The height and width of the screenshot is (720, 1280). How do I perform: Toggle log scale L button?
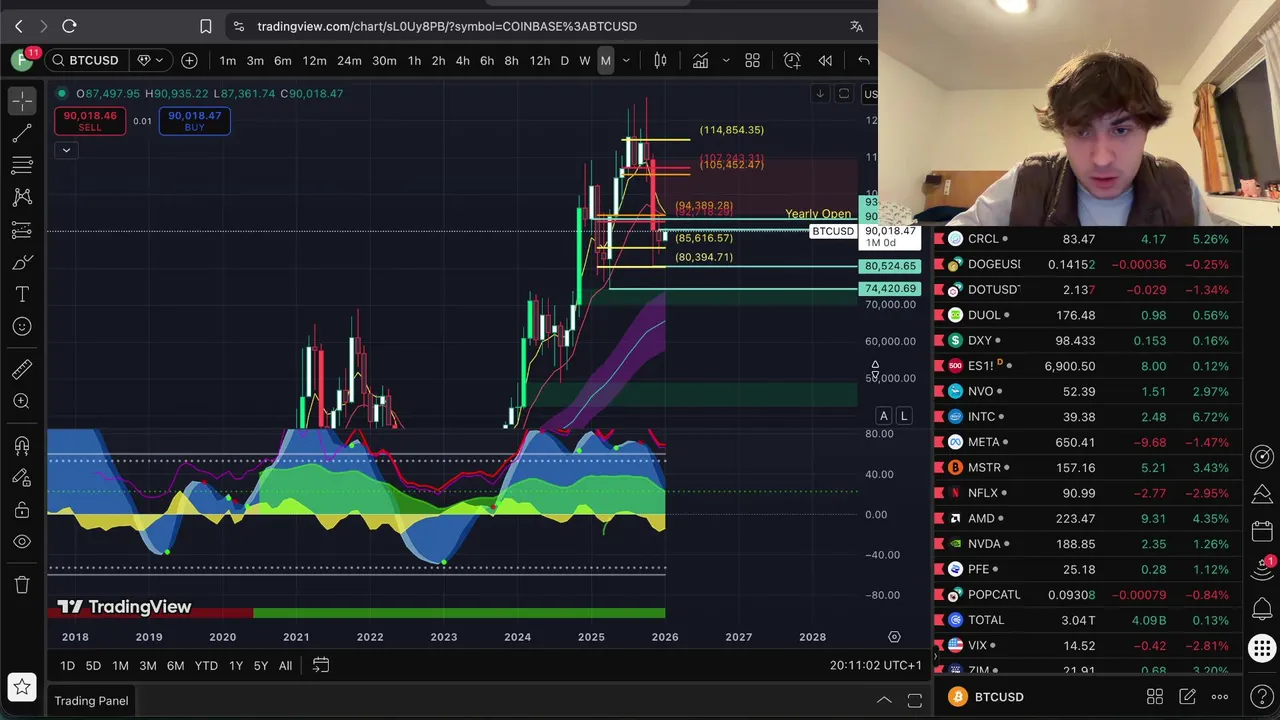(x=903, y=416)
